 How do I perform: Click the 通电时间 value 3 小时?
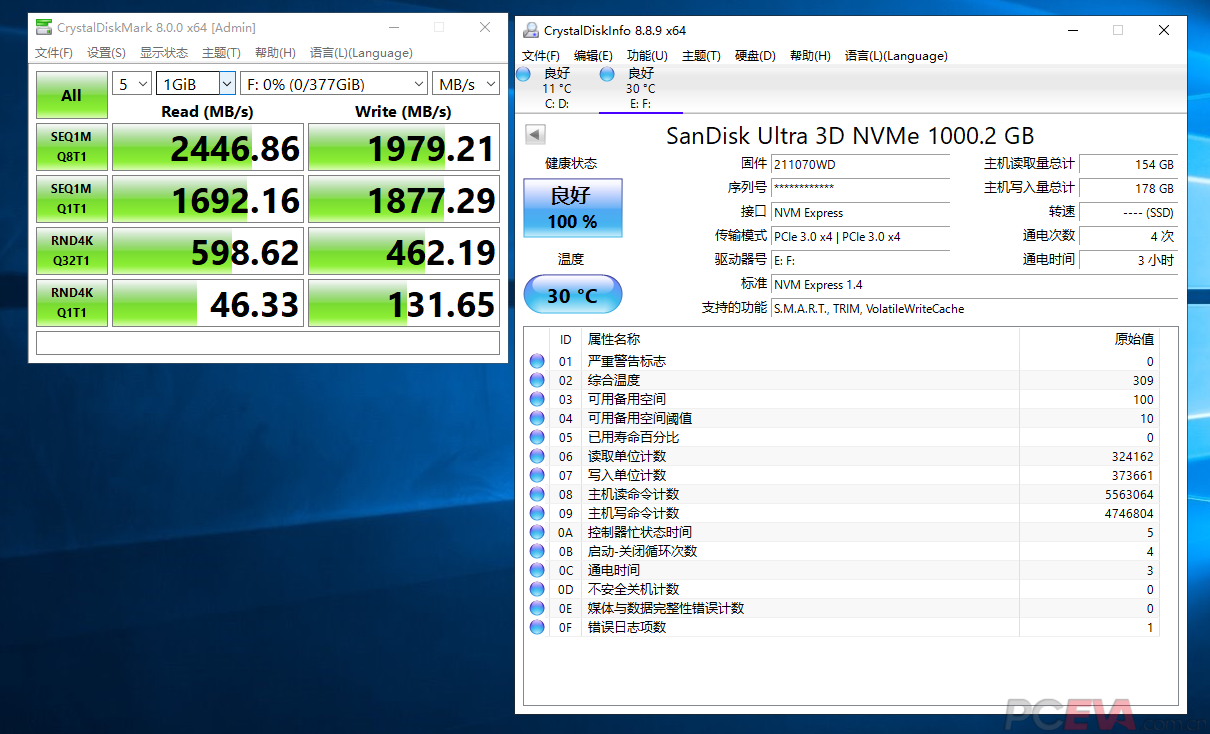point(1129,260)
